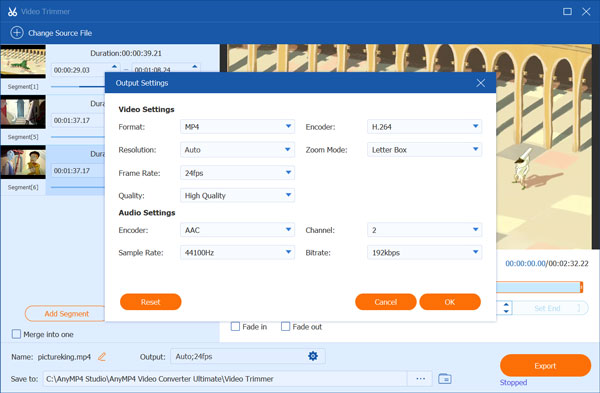Click the Segment[1] range slider
This screenshot has width=600, height=393.
coord(78,87)
